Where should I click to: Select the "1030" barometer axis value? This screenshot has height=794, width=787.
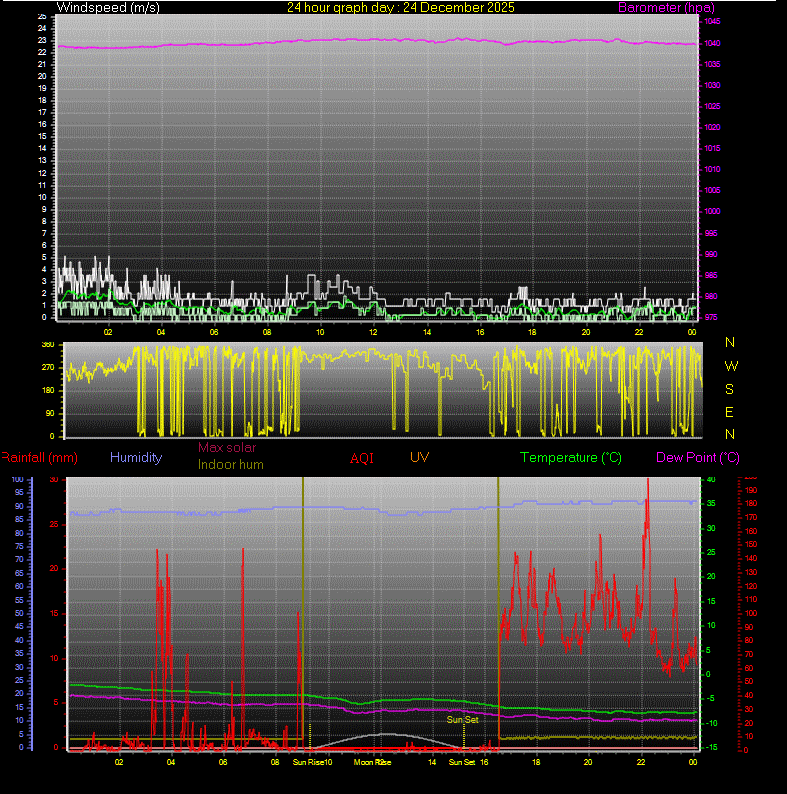[712, 86]
